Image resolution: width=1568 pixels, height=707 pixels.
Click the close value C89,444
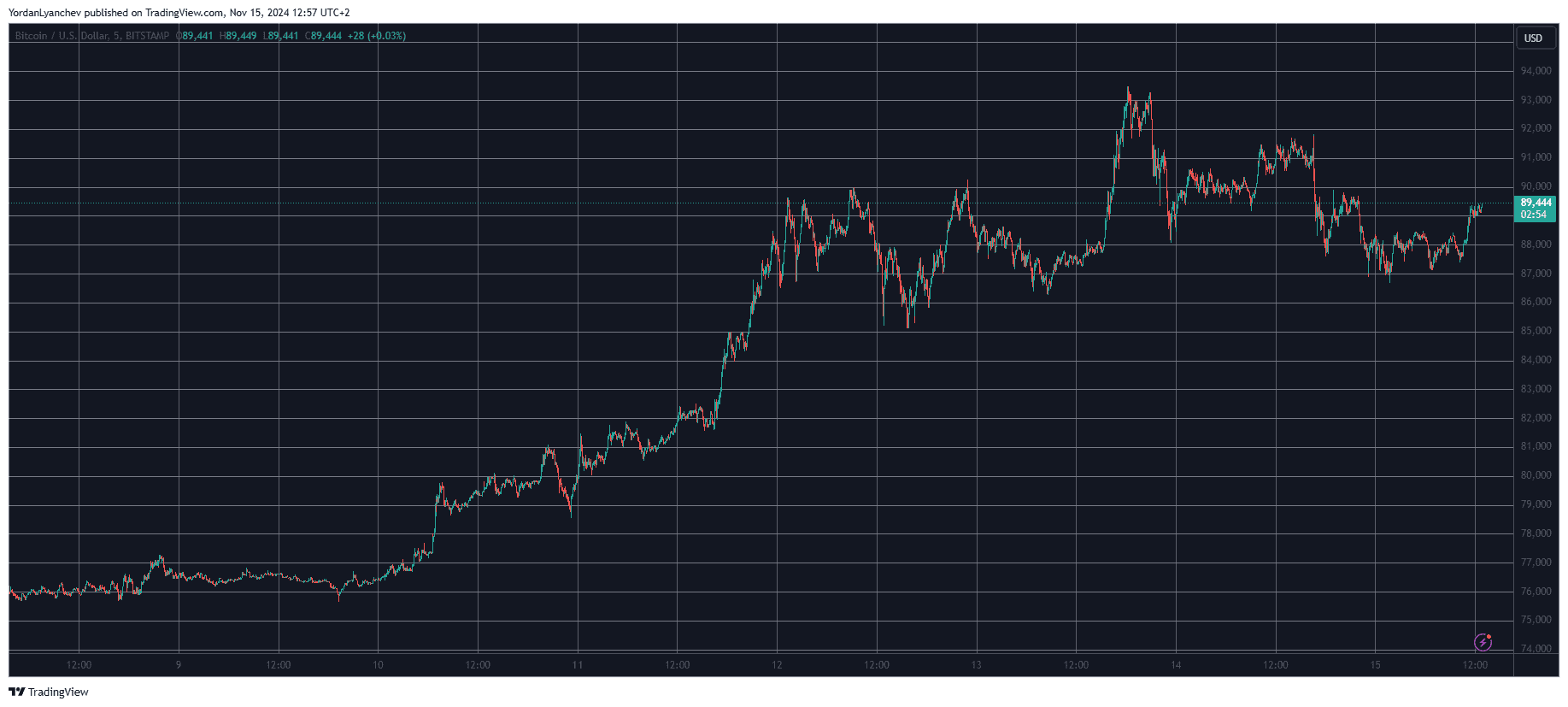coord(323,36)
